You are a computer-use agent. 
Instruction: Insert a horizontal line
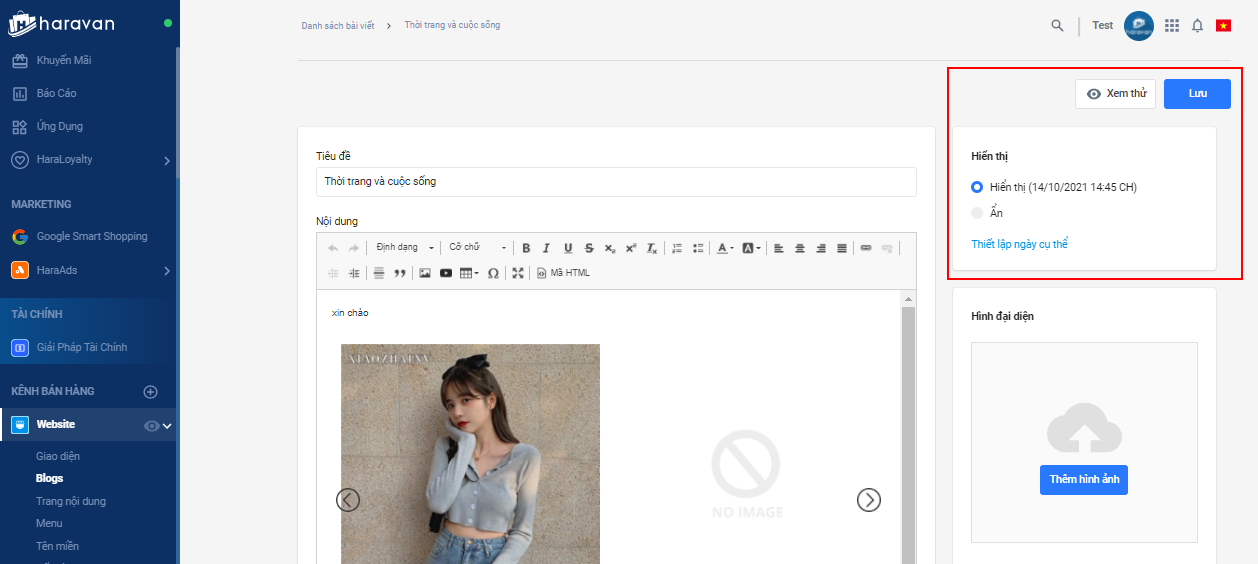[x=379, y=273]
